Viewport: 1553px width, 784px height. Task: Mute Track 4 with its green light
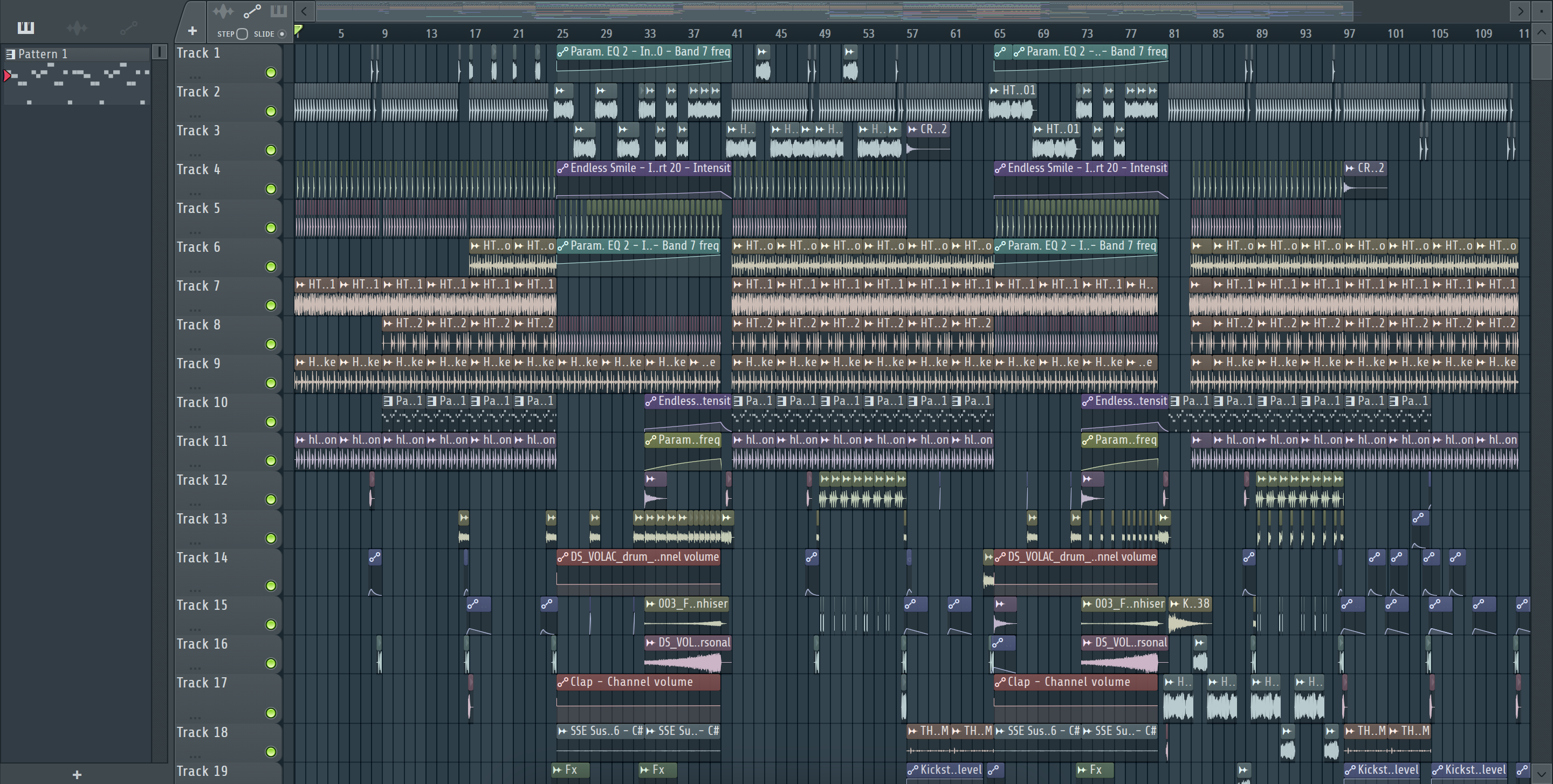tap(271, 189)
